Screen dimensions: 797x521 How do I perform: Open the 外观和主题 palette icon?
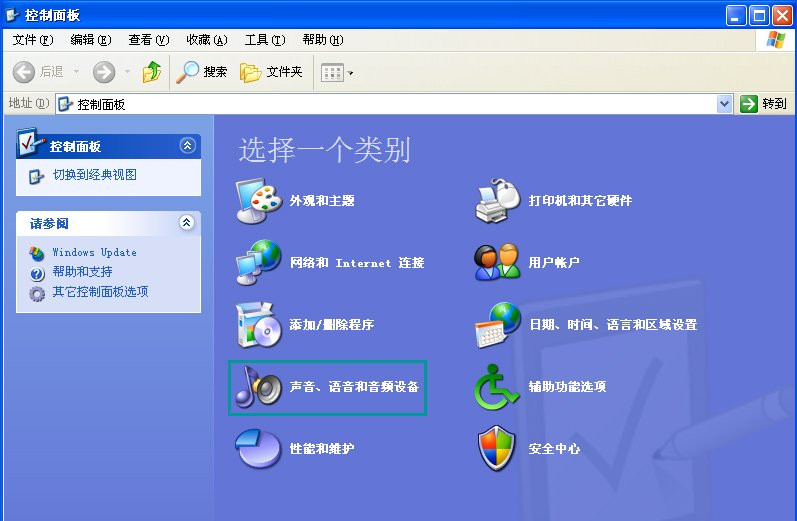click(x=258, y=201)
